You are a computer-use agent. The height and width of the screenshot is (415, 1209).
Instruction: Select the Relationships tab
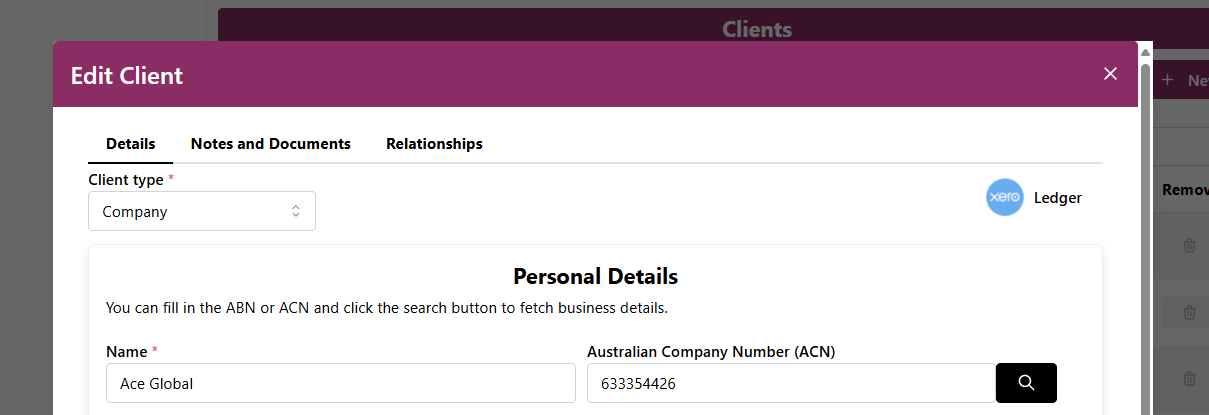[434, 144]
